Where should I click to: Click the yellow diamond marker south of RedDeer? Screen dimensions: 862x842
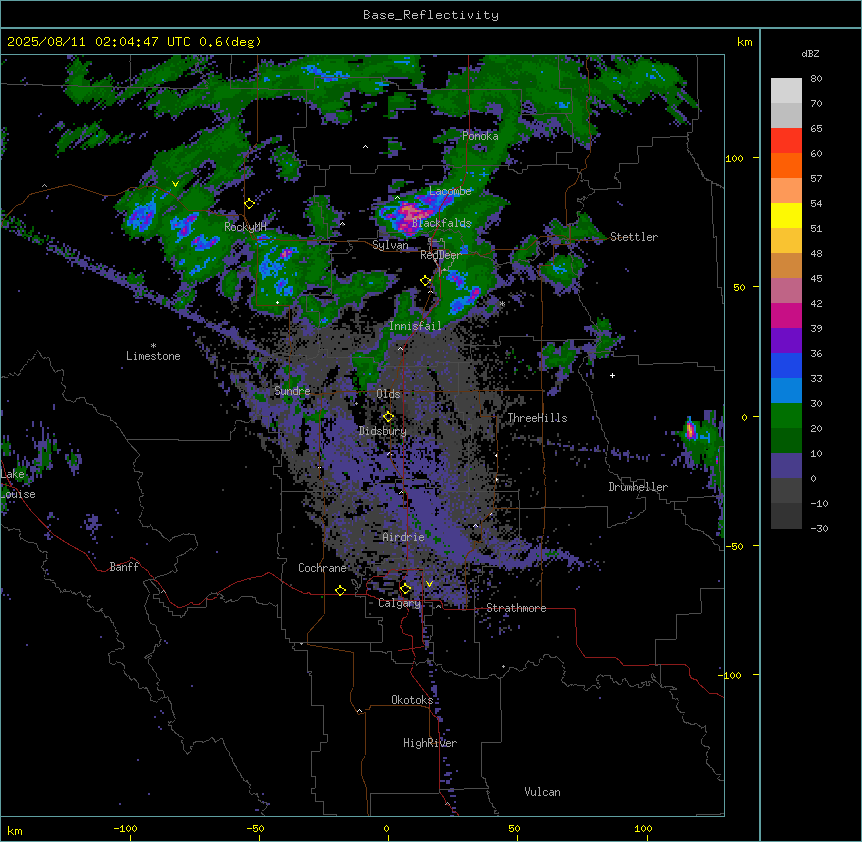click(x=425, y=280)
